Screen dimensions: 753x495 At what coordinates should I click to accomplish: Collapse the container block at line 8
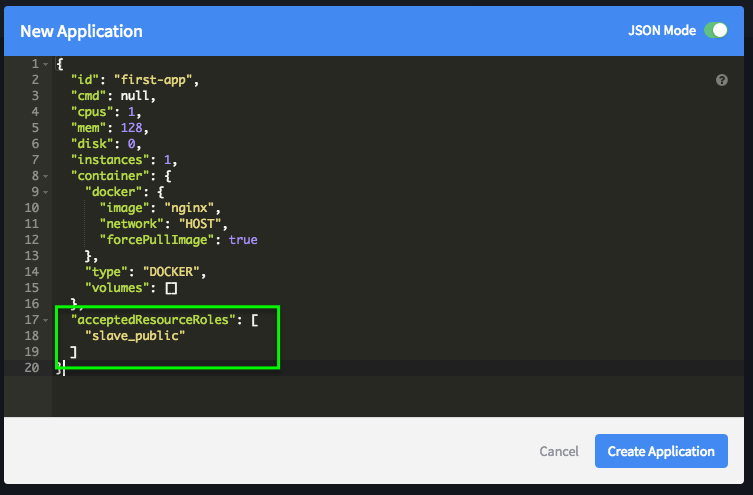pyautogui.click(x=46, y=176)
